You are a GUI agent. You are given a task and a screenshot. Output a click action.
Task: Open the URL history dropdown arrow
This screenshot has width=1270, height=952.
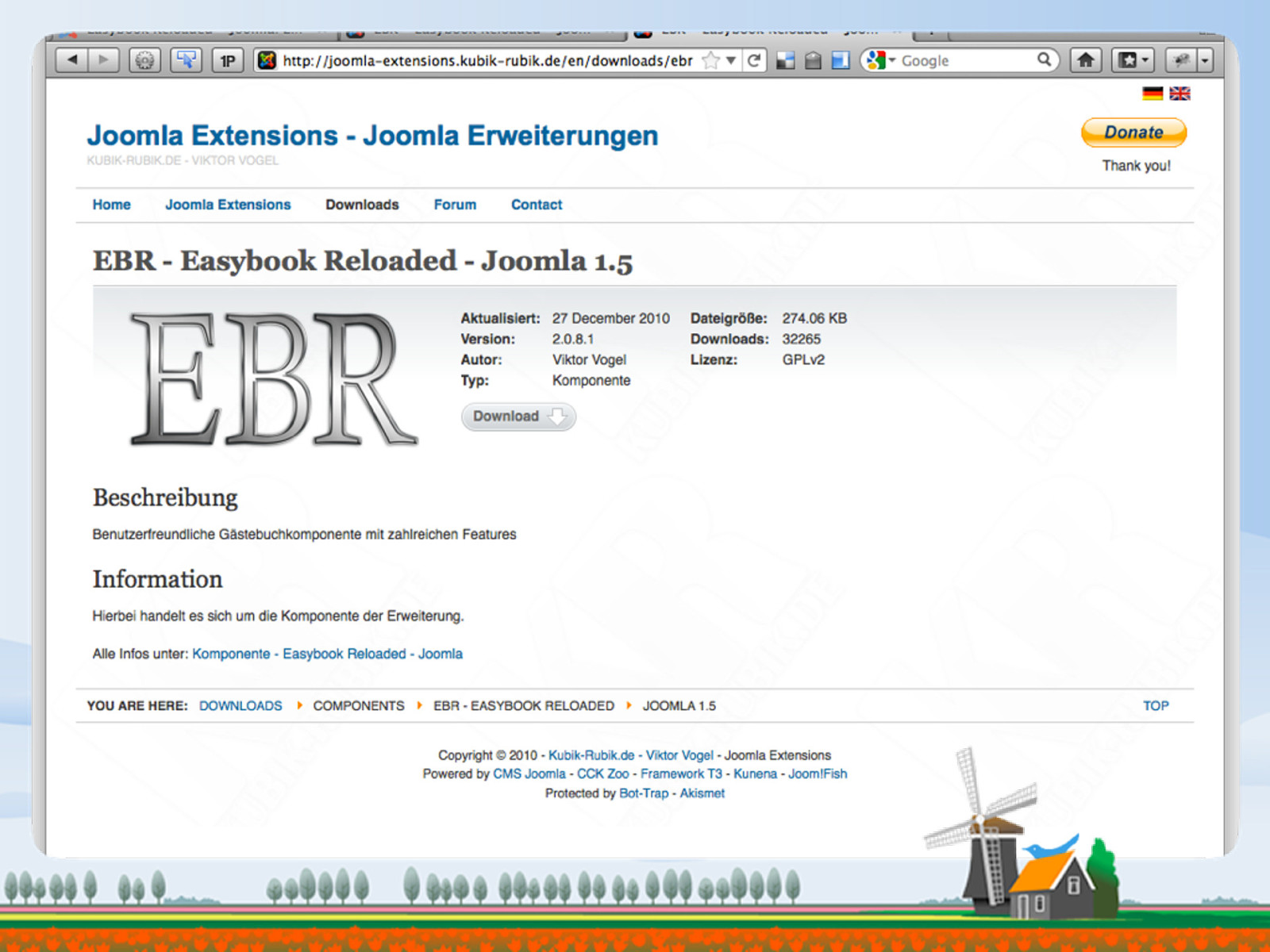click(x=731, y=60)
